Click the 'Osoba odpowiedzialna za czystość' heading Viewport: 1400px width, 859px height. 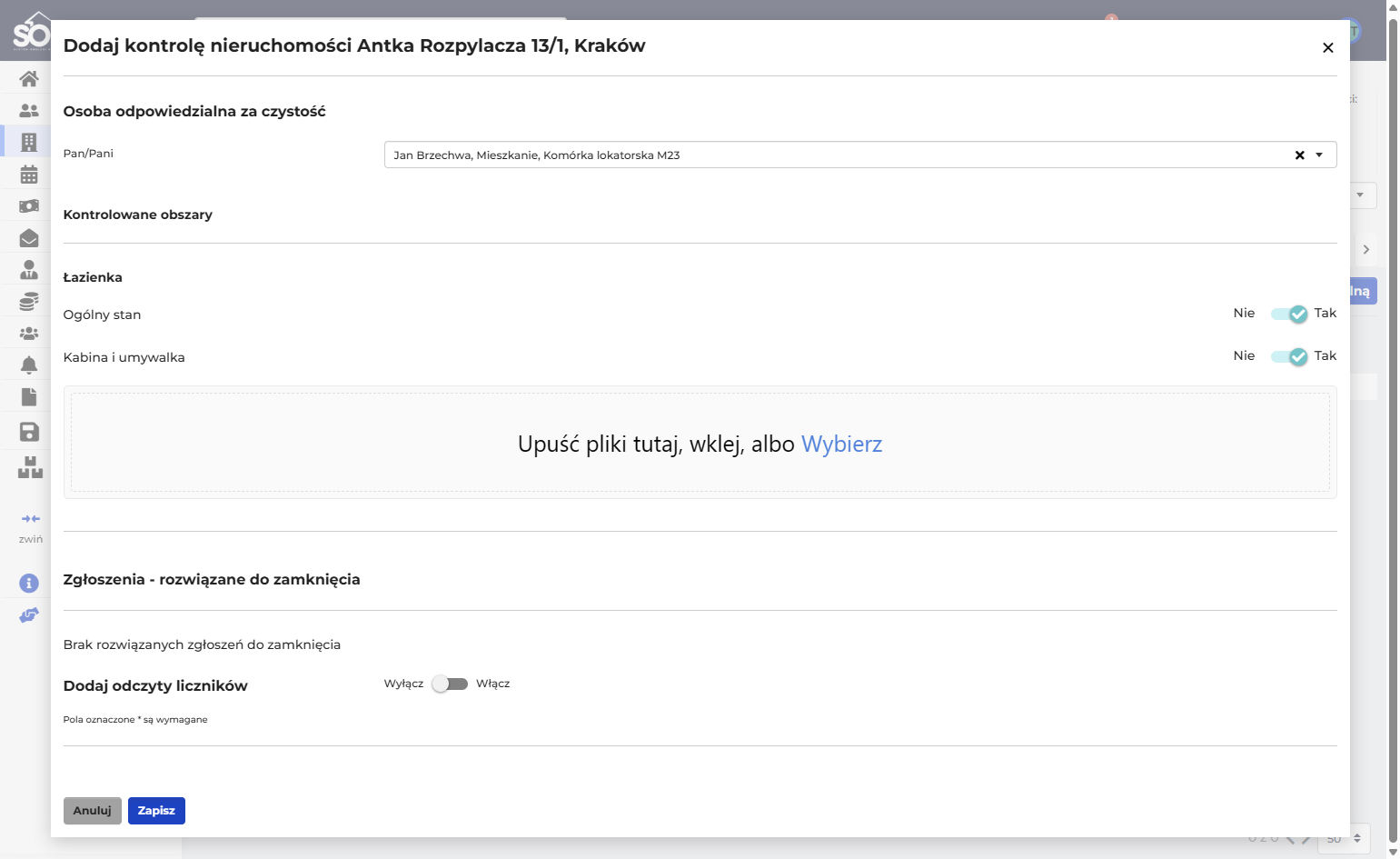194,112
